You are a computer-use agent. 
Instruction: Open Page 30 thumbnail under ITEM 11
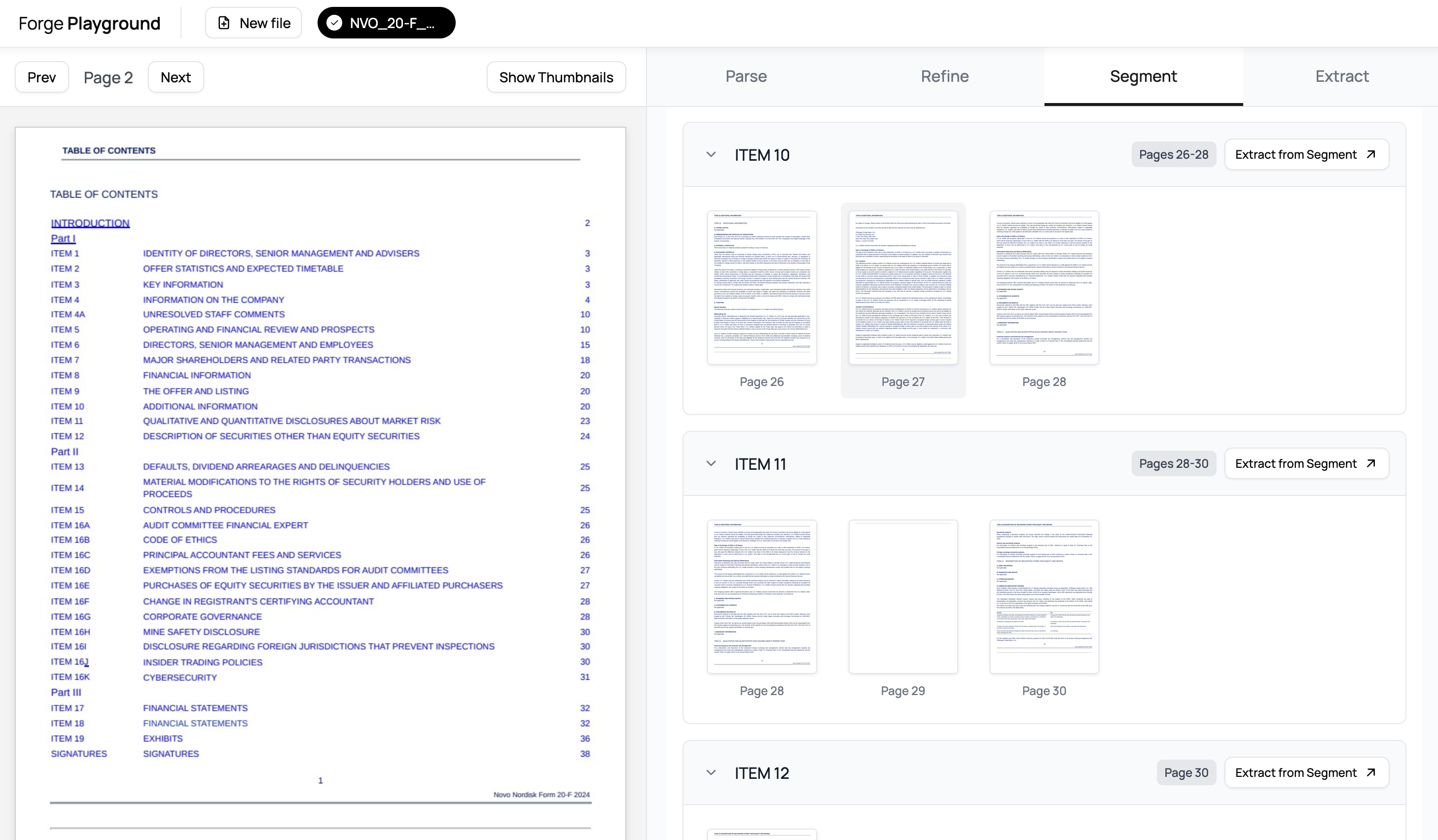(1043, 596)
